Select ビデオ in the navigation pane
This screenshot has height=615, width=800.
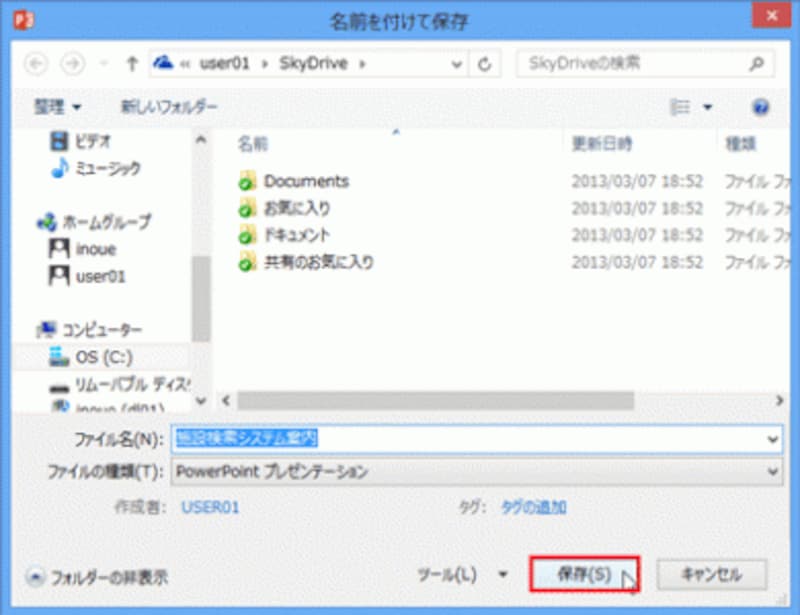click(80, 141)
